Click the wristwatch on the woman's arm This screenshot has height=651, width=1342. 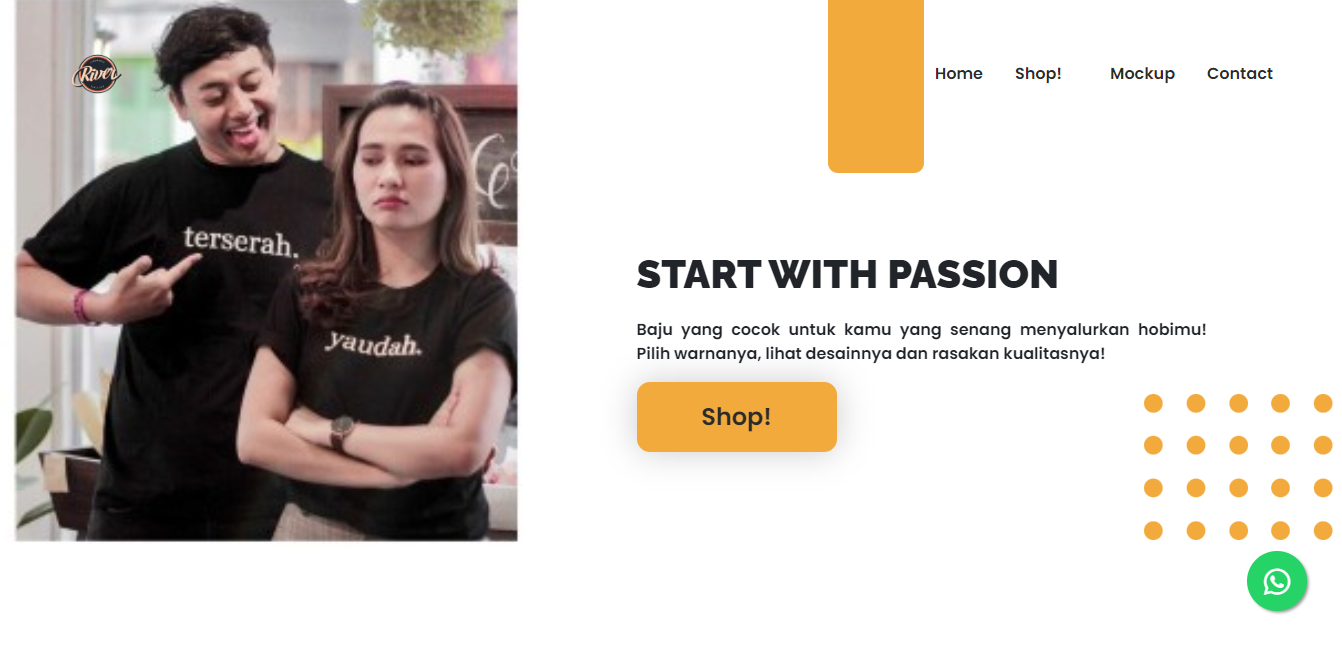pyautogui.click(x=342, y=431)
